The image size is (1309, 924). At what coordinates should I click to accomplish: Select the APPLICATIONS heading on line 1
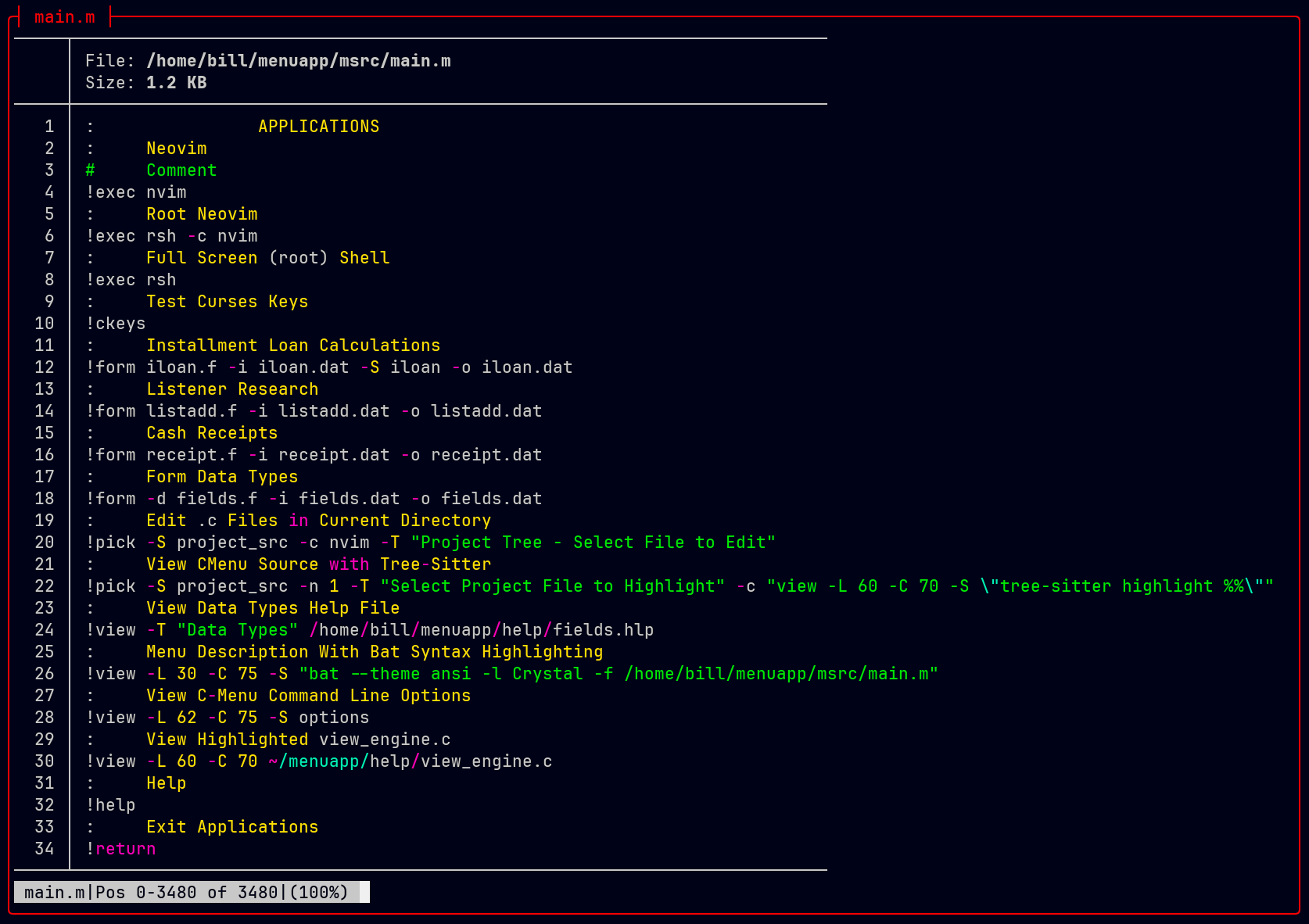point(318,127)
